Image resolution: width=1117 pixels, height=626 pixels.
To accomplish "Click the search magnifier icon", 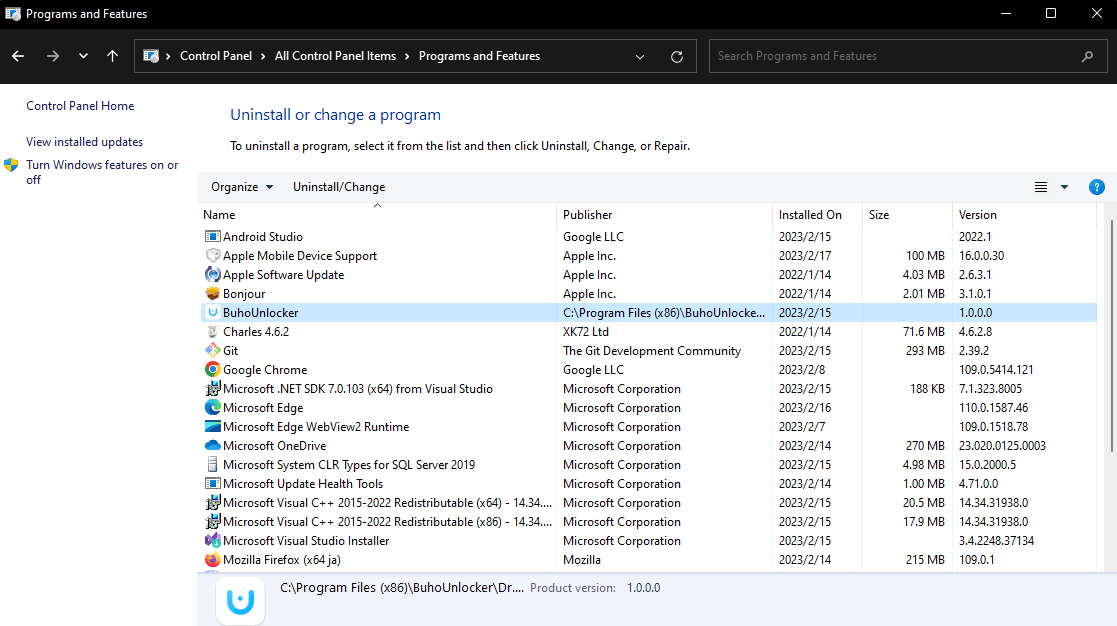I will [x=1087, y=56].
